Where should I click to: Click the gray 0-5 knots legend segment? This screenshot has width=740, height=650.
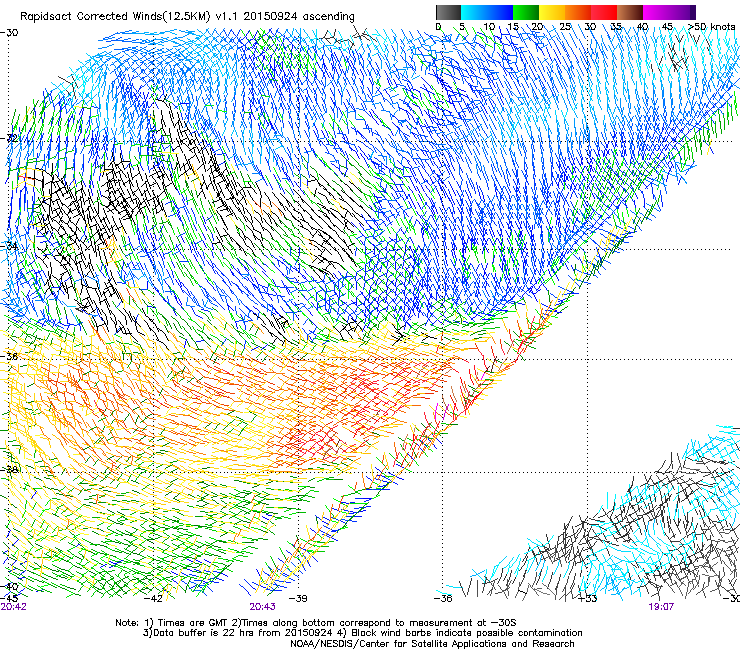click(x=448, y=12)
